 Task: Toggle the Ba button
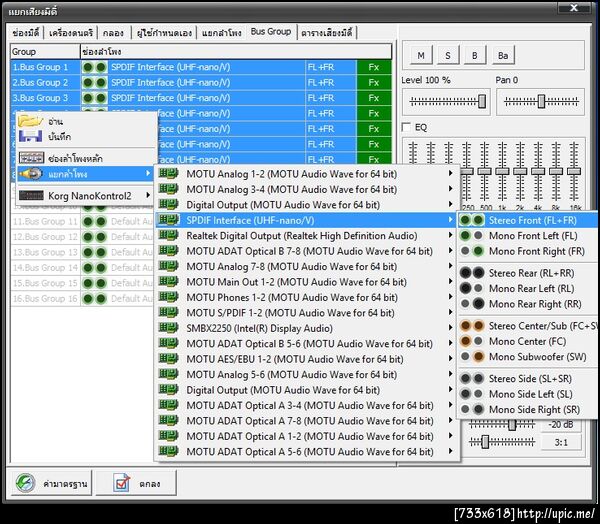click(x=503, y=56)
